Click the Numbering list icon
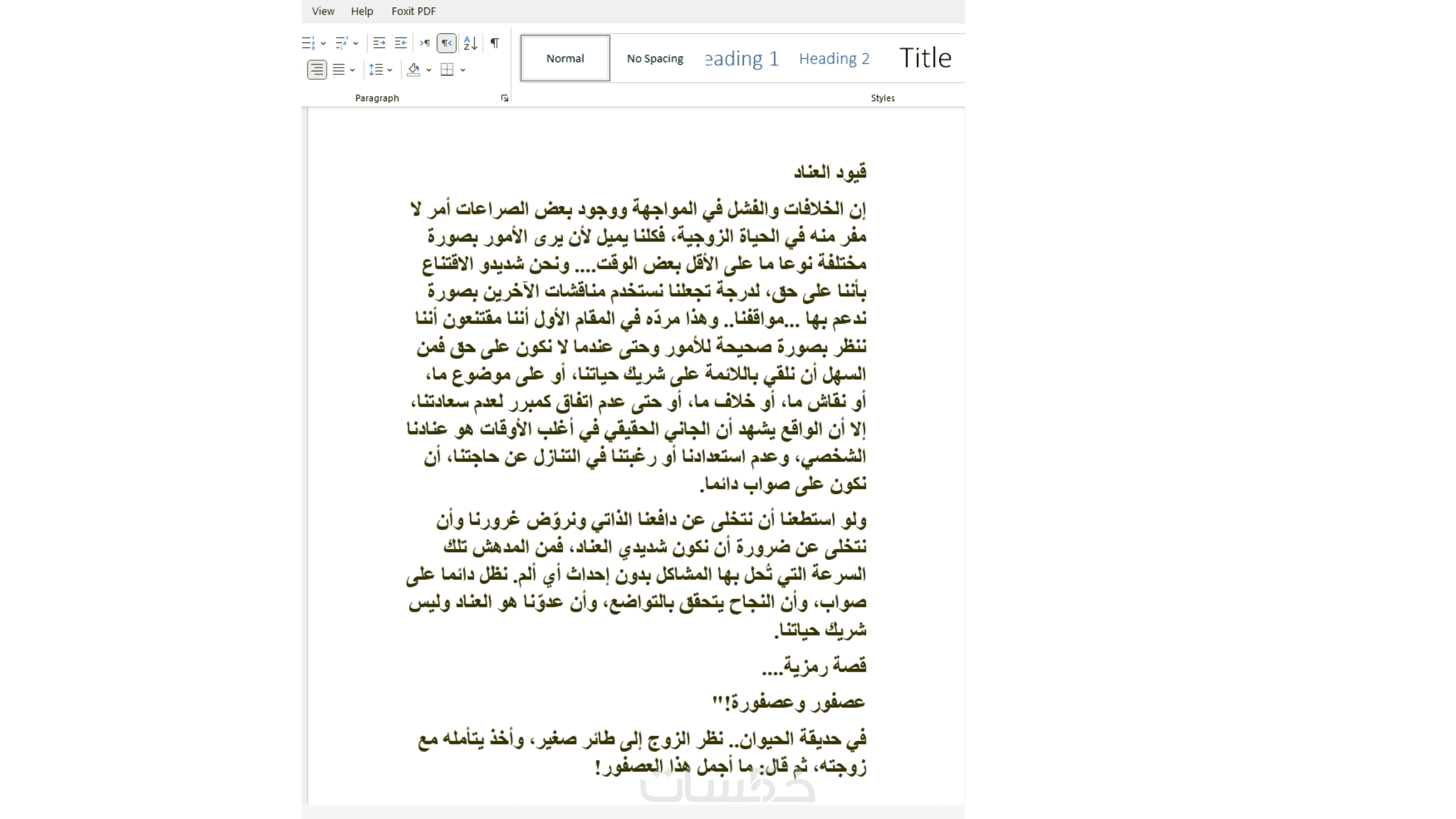 (x=308, y=43)
